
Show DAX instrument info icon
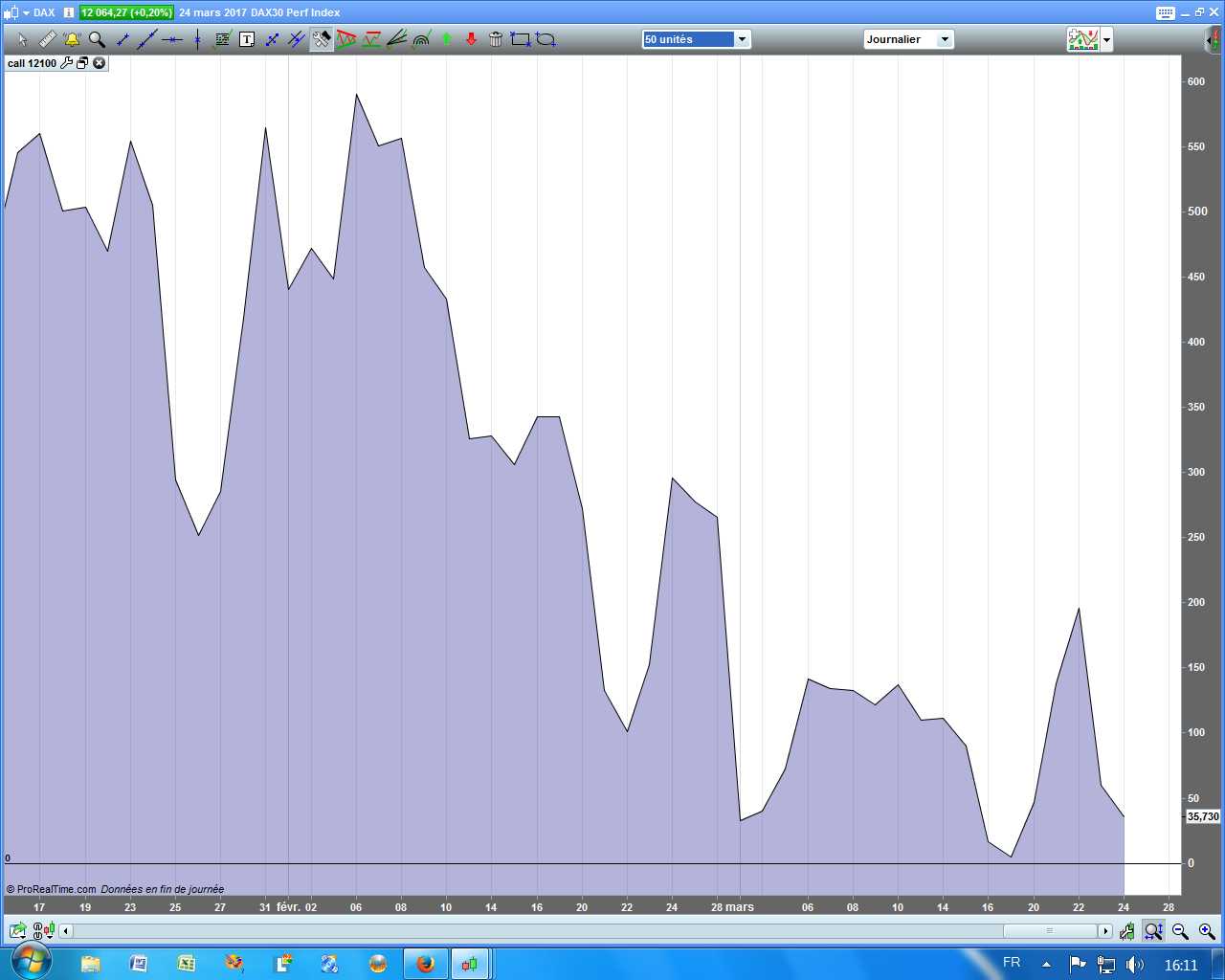coord(69,12)
